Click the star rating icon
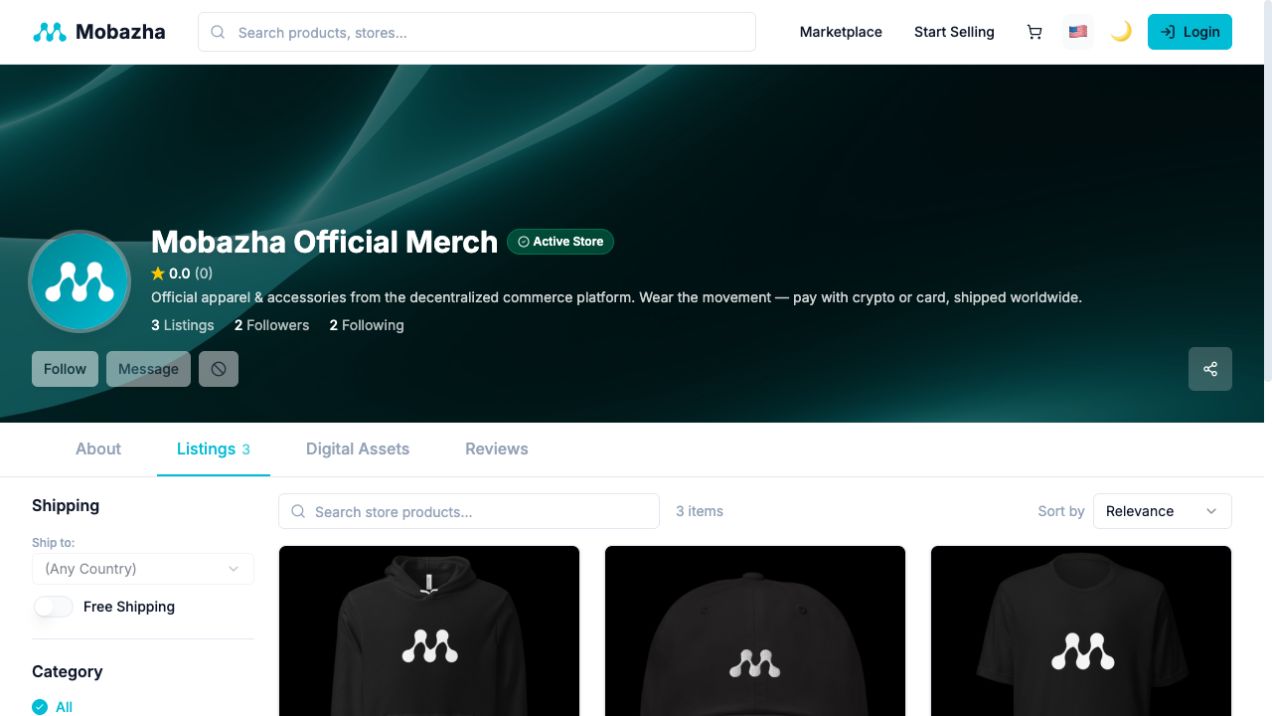The image size is (1272, 716). (x=158, y=273)
